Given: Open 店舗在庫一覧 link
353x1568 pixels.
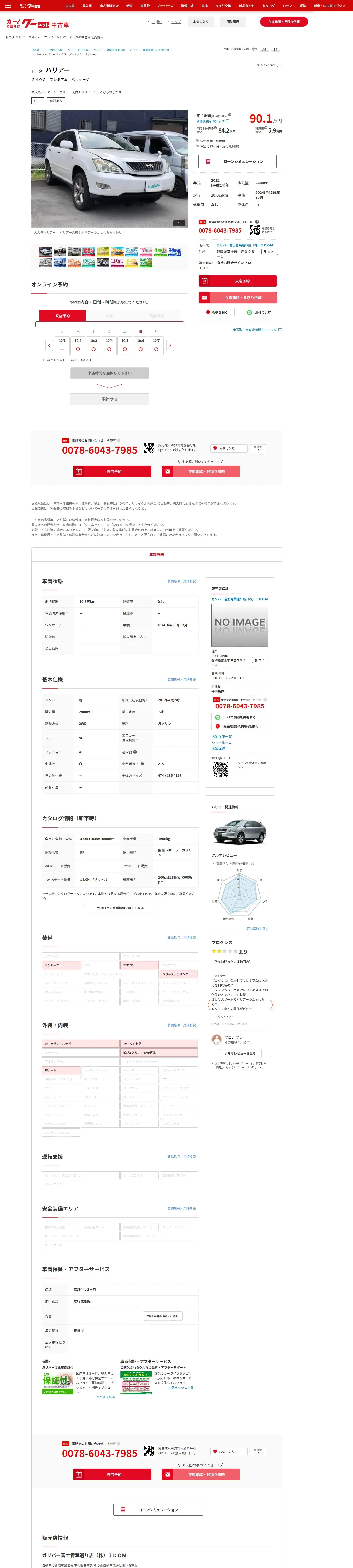Looking at the screenshot, I should point(221,736).
